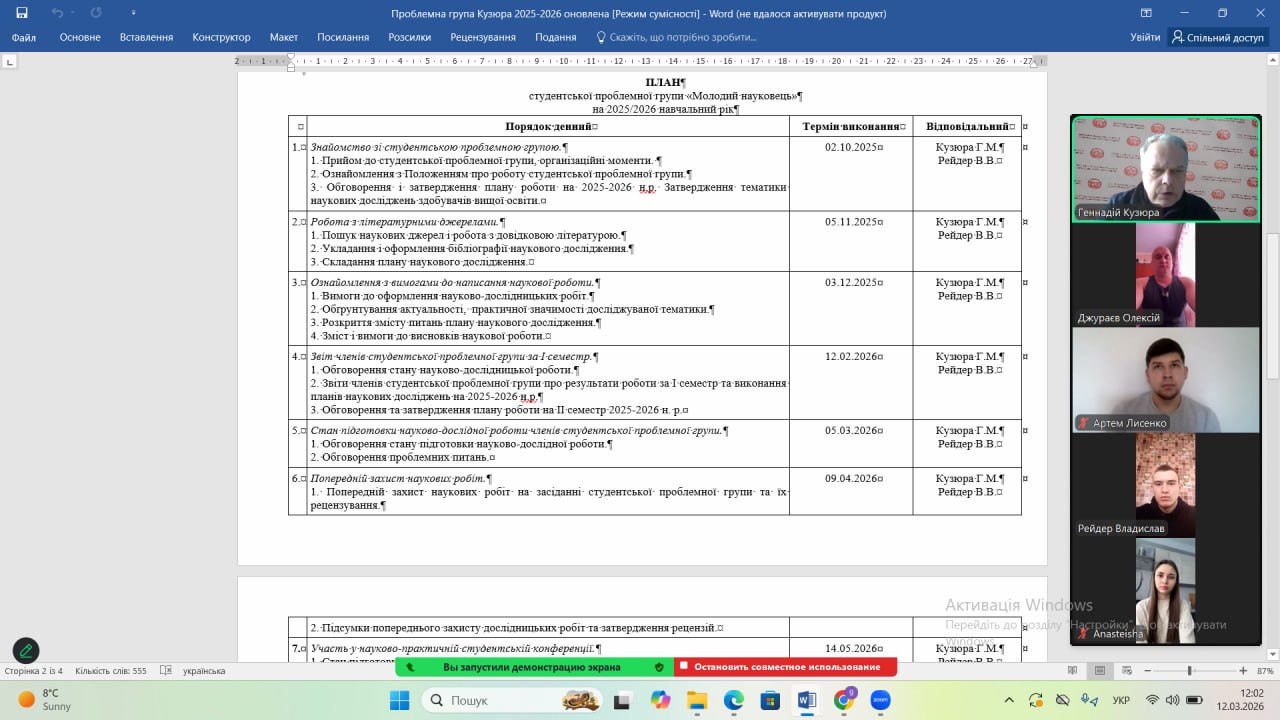Open Microsoft Store from the taskbar
This screenshot has width=1280, height=720.
(x=770, y=700)
